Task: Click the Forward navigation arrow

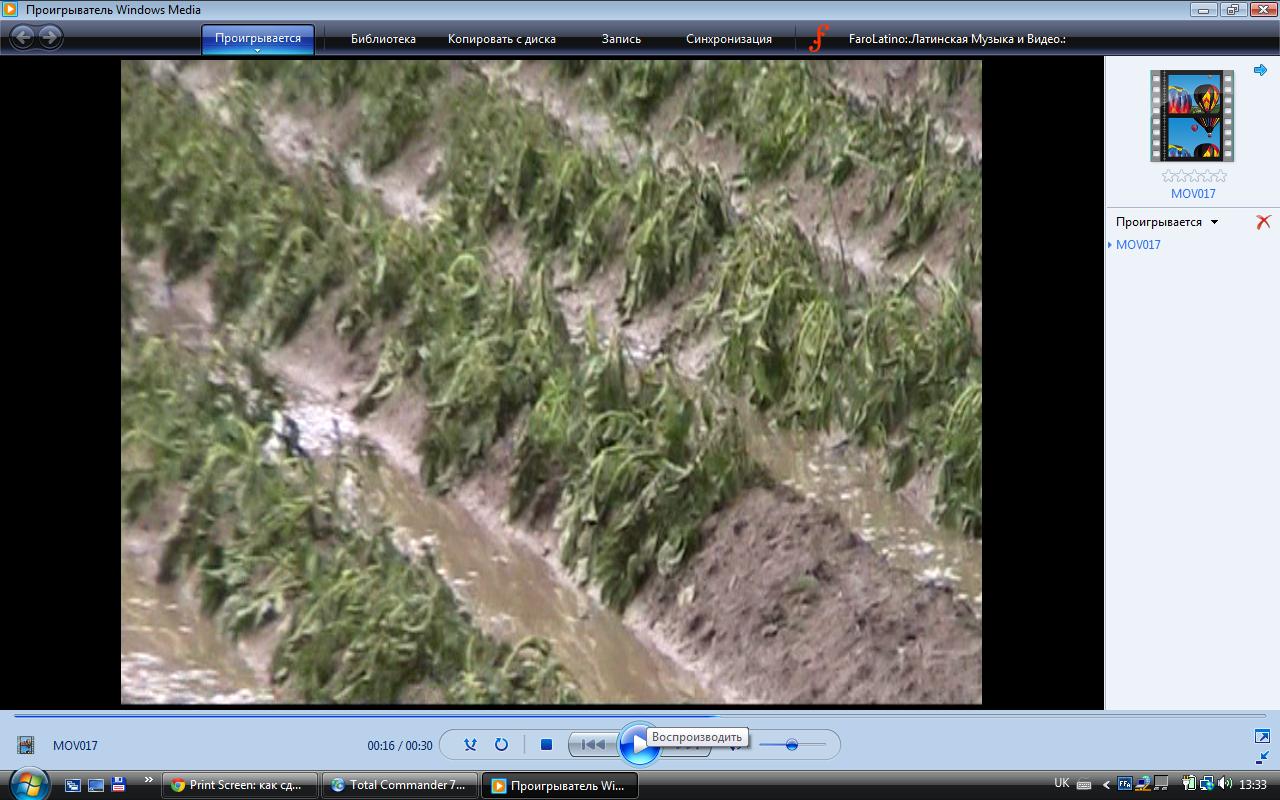Action: click(50, 38)
